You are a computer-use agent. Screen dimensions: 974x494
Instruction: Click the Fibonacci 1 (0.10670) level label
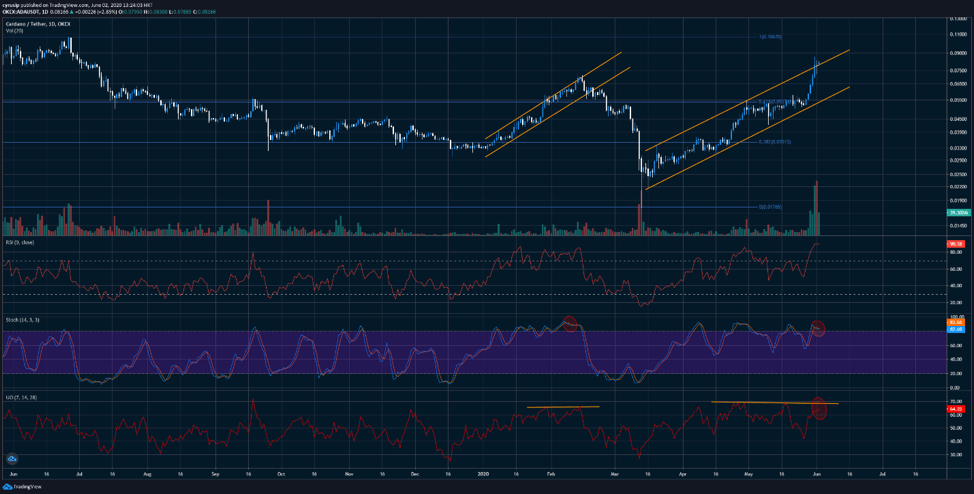[x=768, y=37]
